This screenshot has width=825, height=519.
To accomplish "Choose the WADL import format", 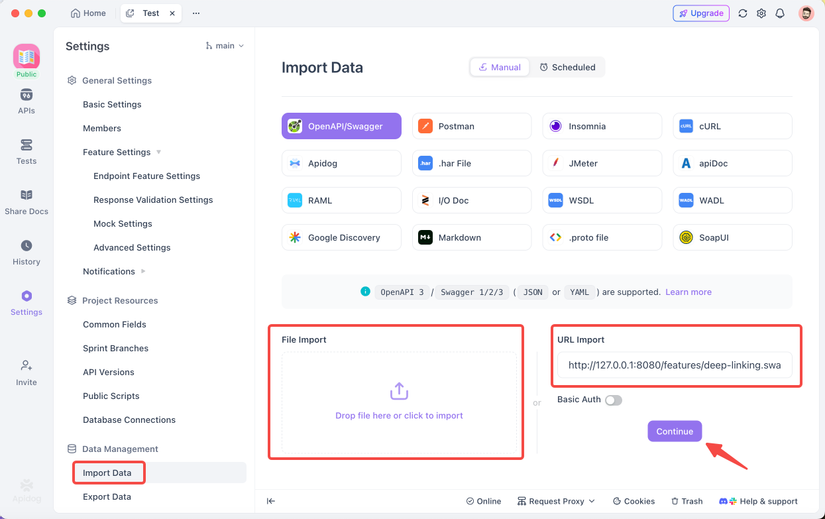I will [732, 201].
